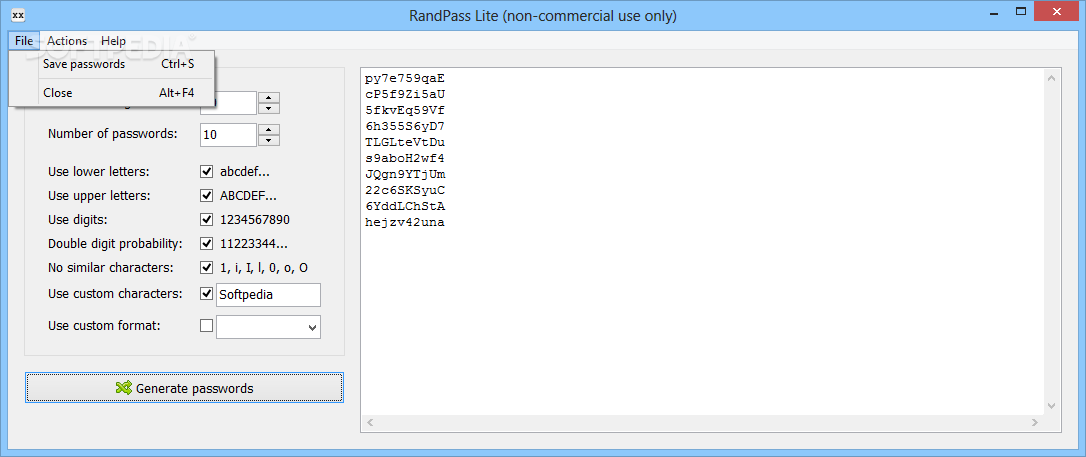This screenshot has height=457, width=1086.
Task: Select the password 22c6SKSyuC
Action: pos(404,190)
